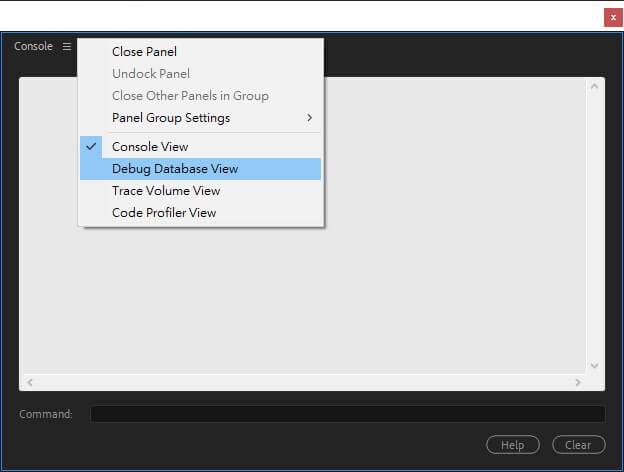Enable Trace Volume View
Image resolution: width=624 pixels, height=472 pixels.
point(166,191)
